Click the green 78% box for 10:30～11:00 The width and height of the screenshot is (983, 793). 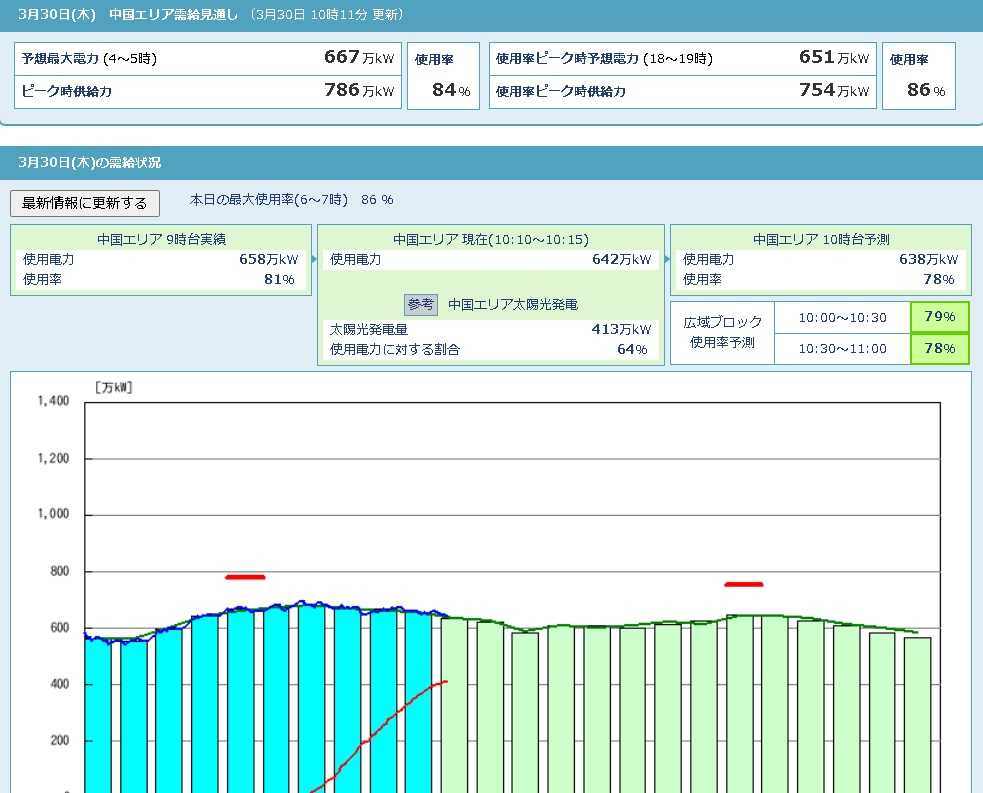click(939, 348)
